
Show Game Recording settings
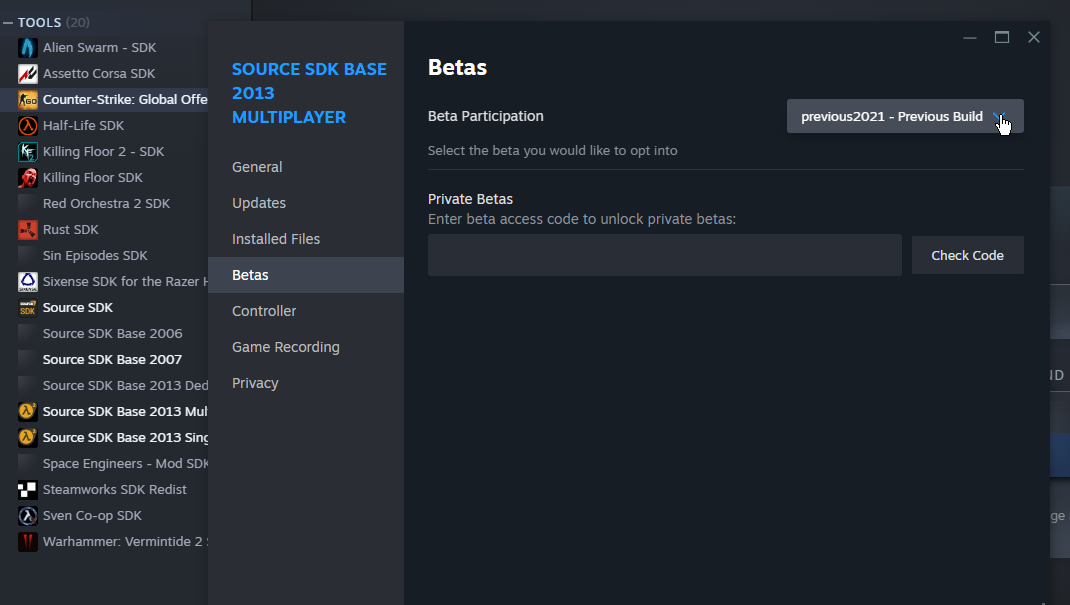pos(306,347)
